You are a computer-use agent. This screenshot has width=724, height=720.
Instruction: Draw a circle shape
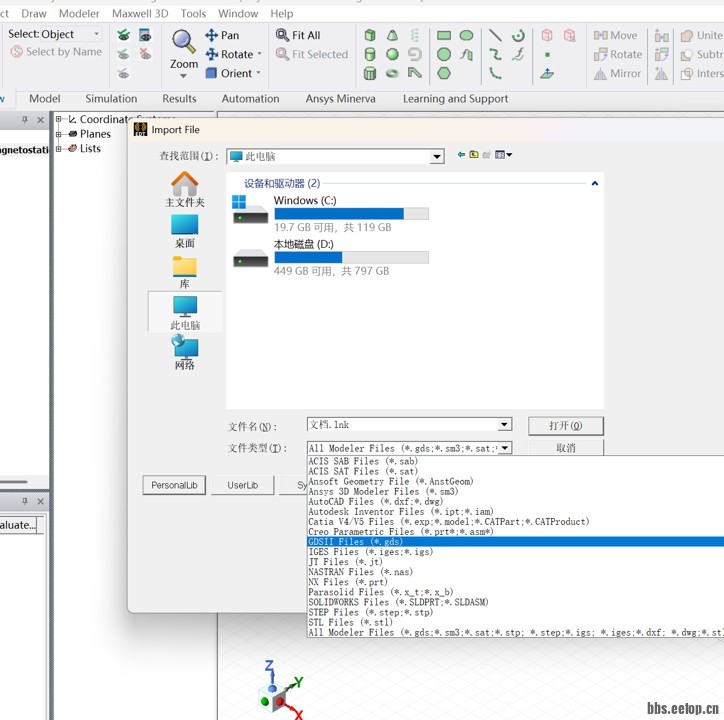tap(444, 54)
